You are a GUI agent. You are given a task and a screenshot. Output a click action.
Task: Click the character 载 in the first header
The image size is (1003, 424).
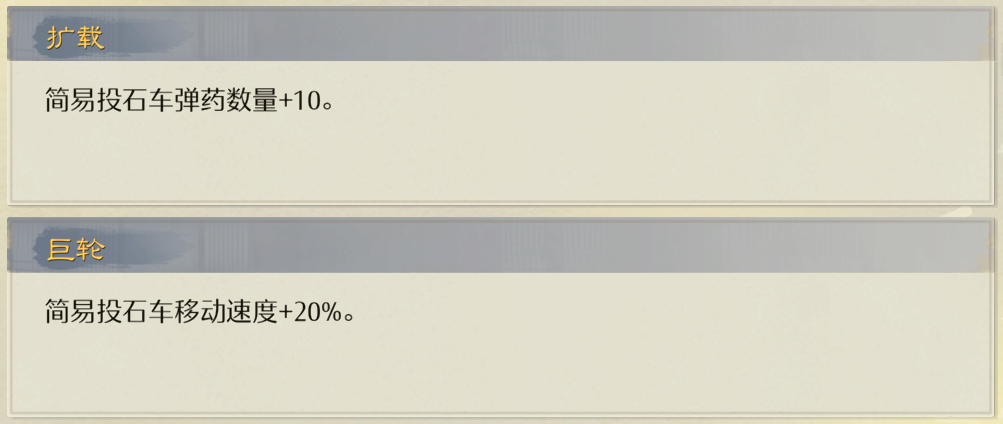click(x=90, y=39)
